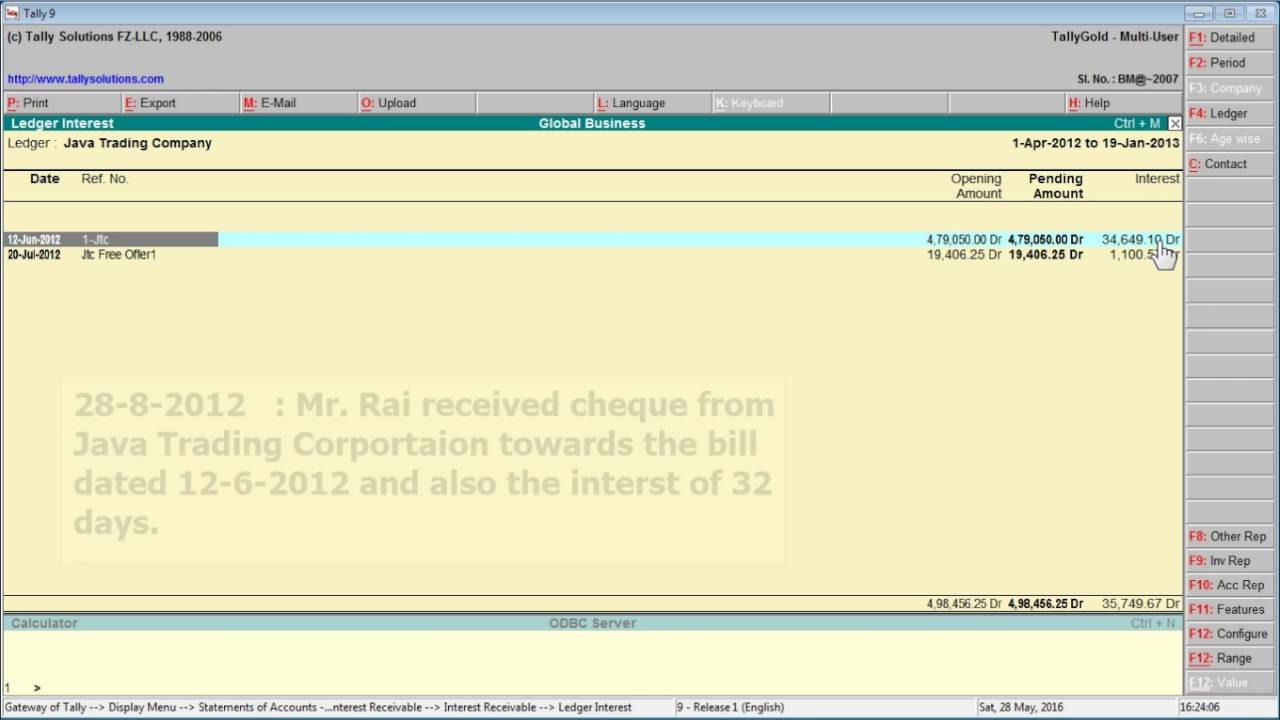Close the Ledger Interest panel with X

(x=1175, y=123)
